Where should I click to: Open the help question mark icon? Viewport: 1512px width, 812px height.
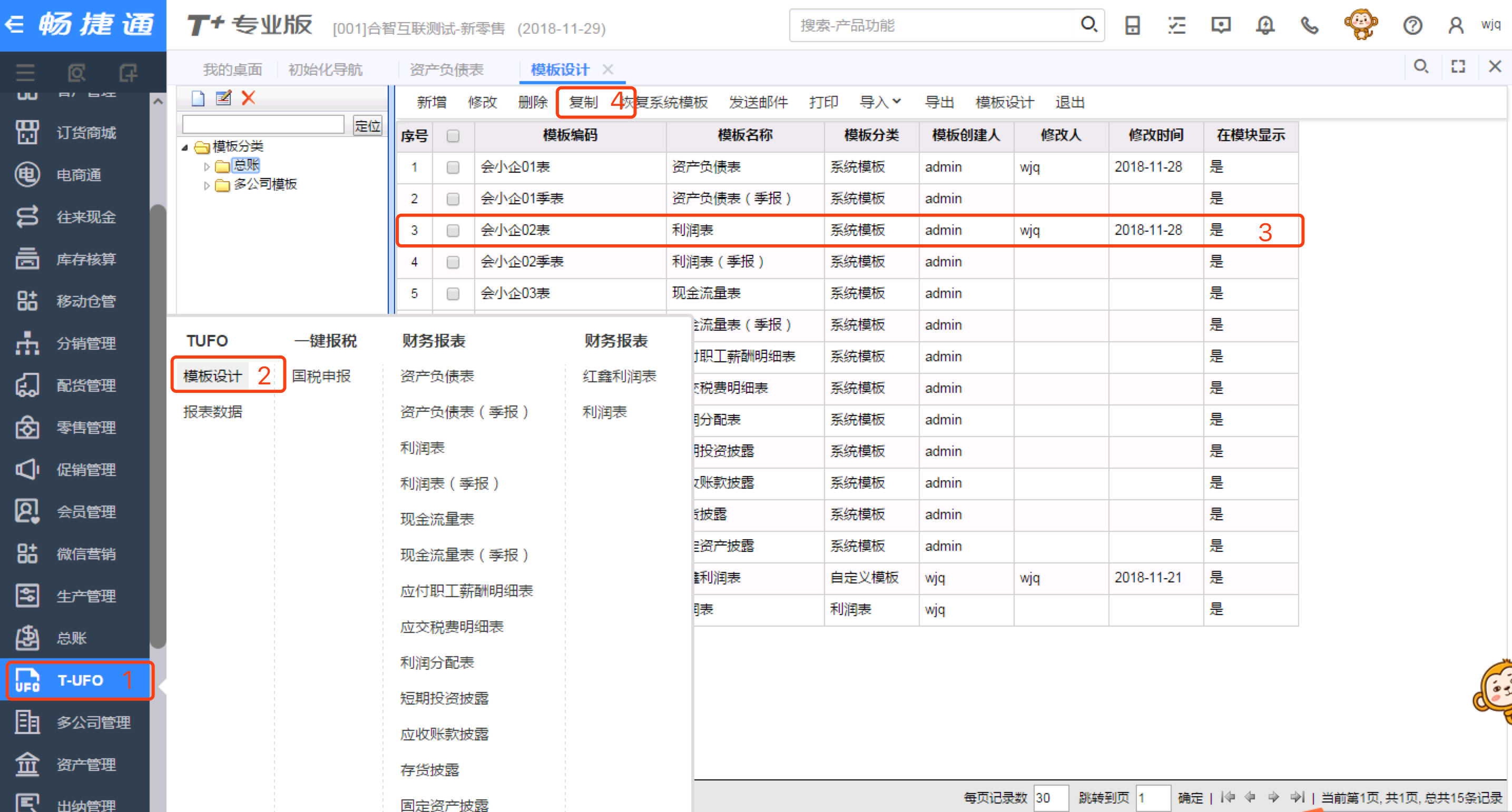coord(1412,25)
